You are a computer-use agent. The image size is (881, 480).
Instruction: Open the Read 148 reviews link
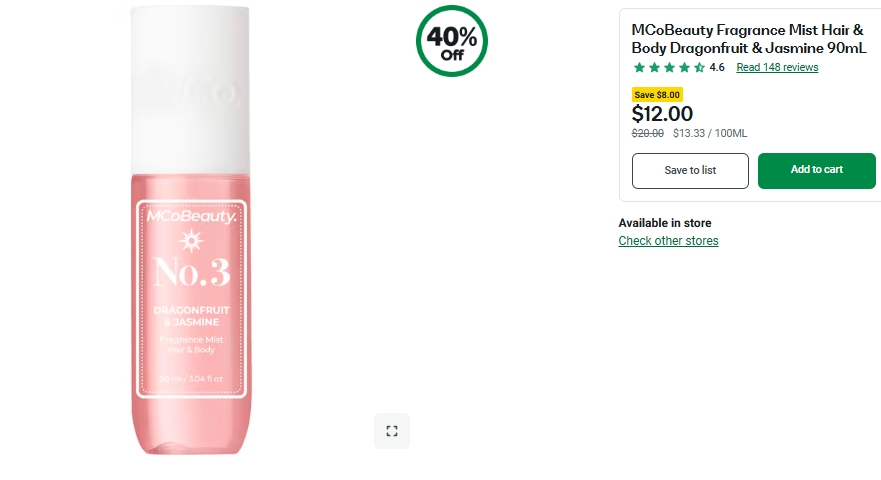(x=777, y=68)
